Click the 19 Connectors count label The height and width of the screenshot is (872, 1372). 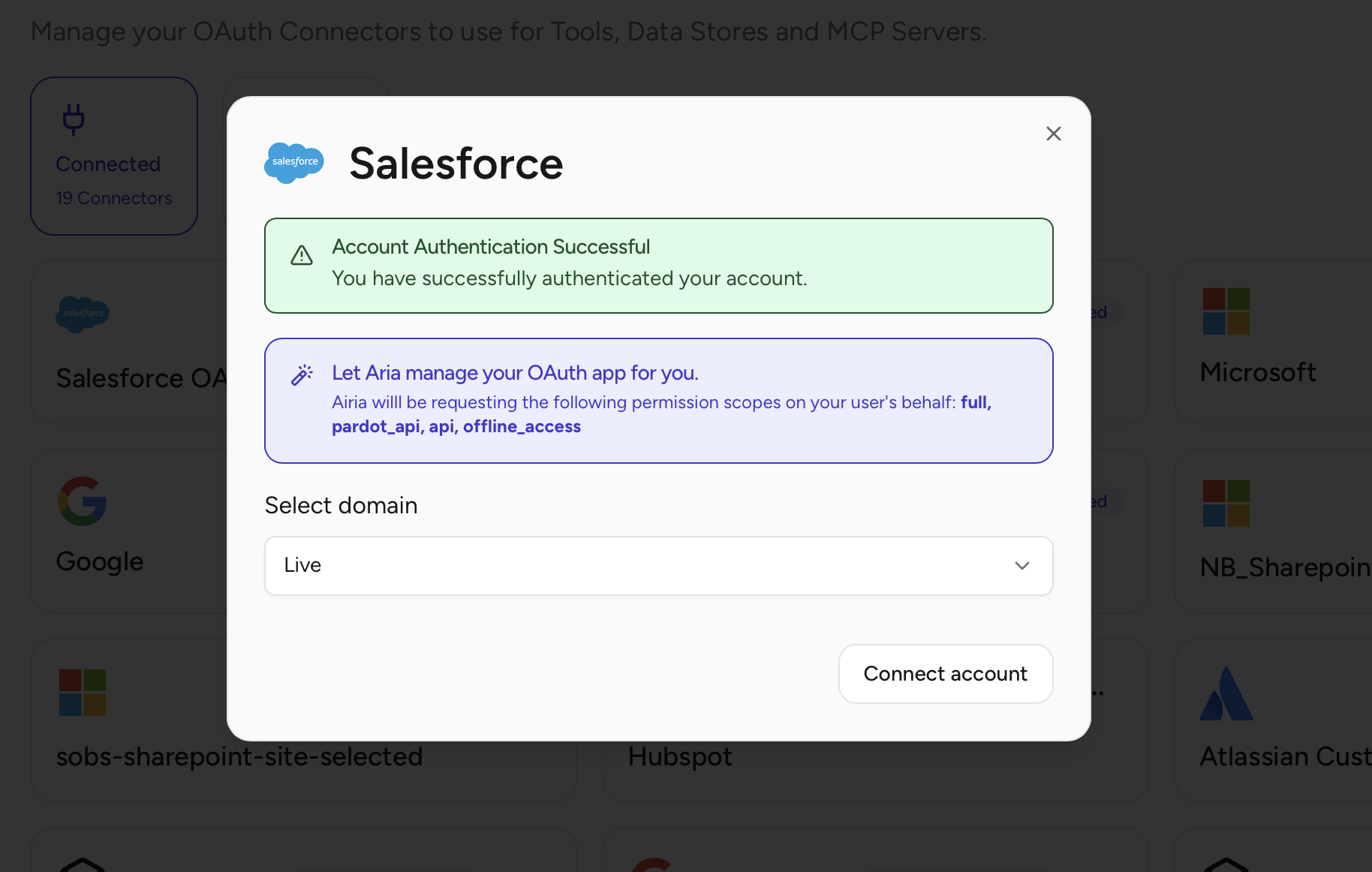click(113, 198)
